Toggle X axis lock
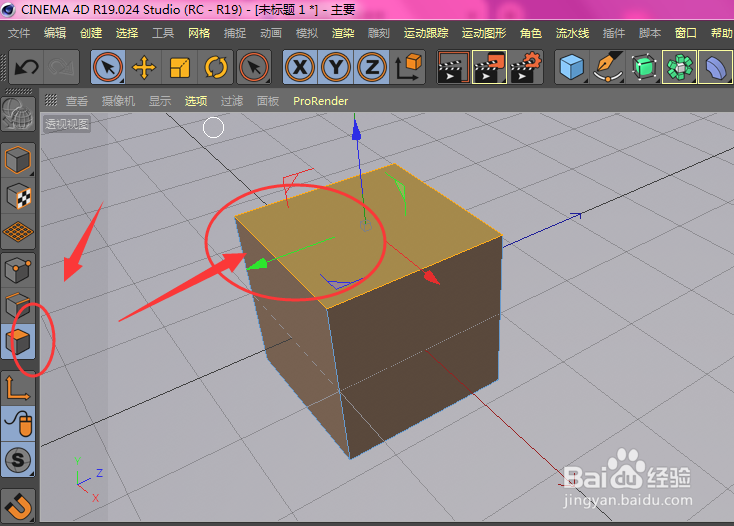The image size is (734, 526). click(x=300, y=68)
